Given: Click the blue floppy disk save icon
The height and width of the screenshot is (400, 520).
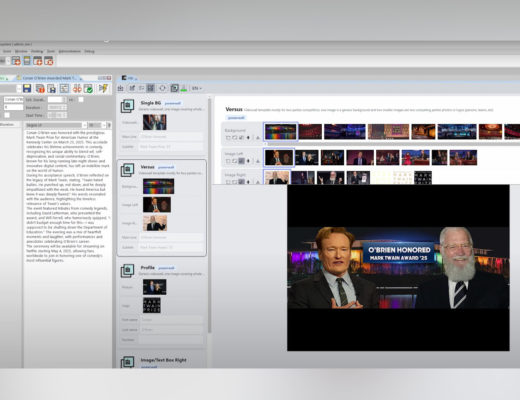Looking at the screenshot, I should pyautogui.click(x=27, y=88).
